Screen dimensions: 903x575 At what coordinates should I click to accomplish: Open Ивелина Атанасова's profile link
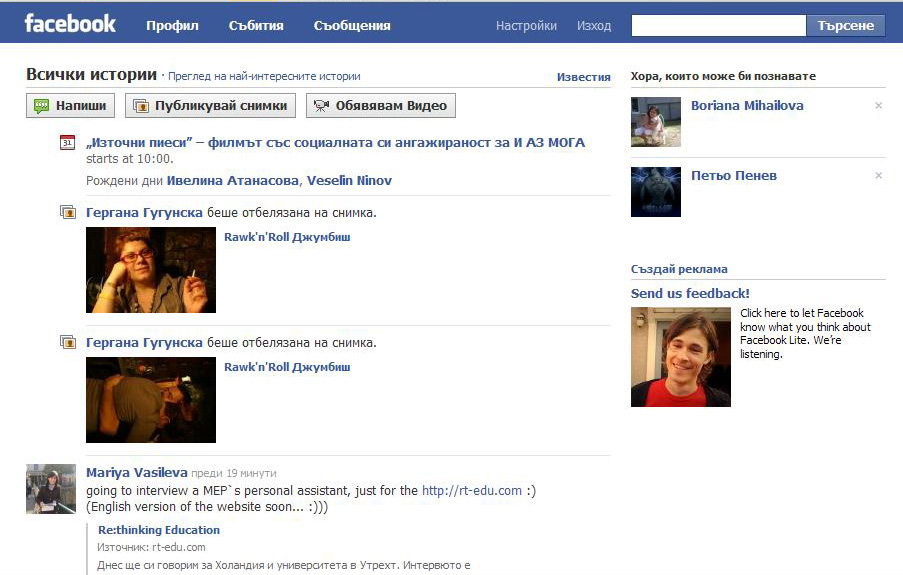[233, 180]
